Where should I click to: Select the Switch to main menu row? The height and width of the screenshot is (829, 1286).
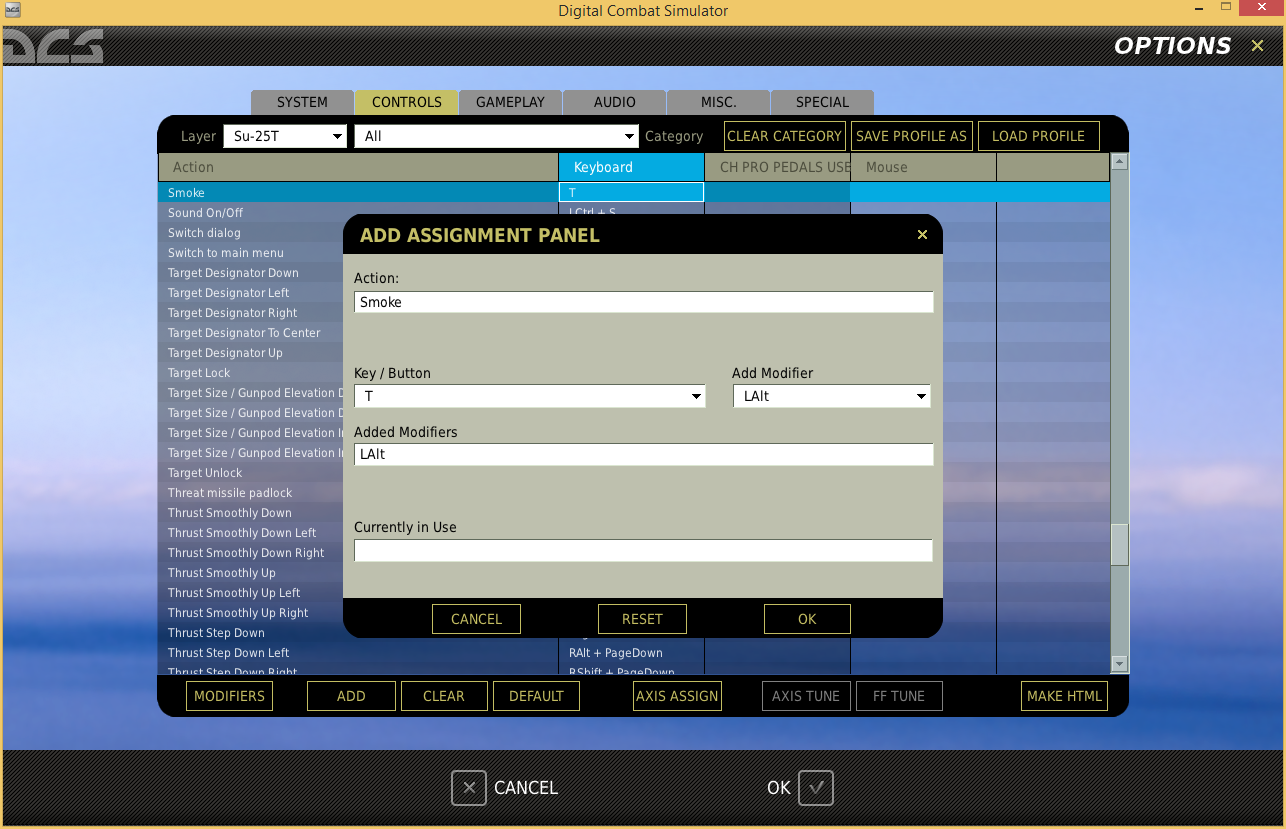250,253
